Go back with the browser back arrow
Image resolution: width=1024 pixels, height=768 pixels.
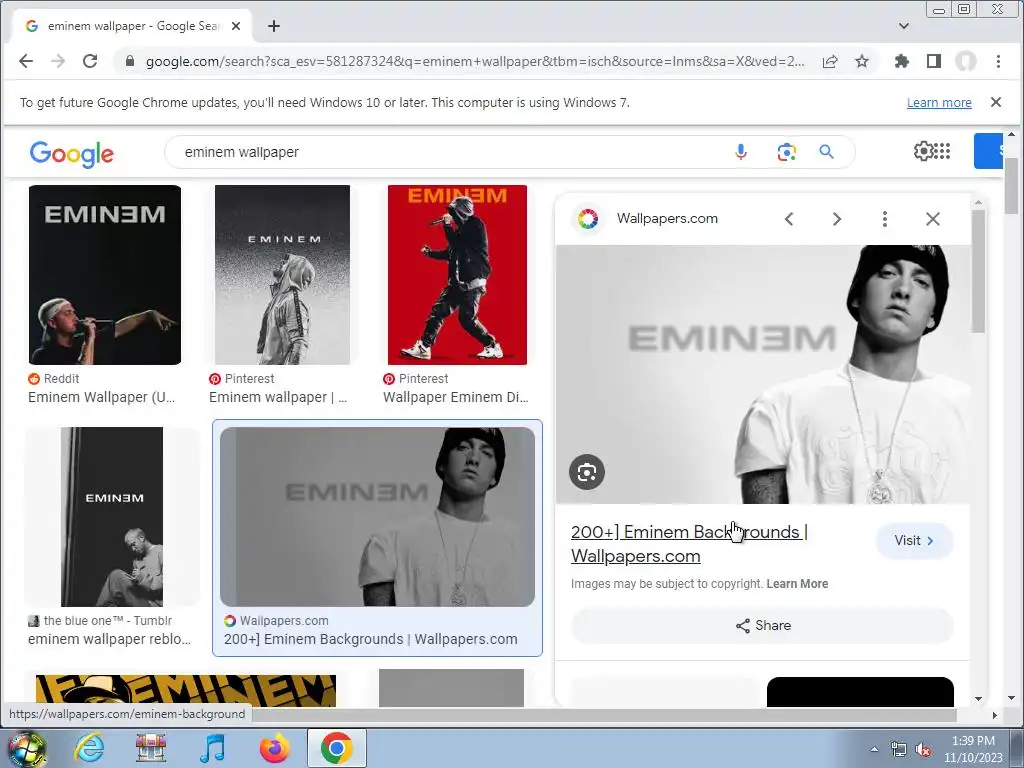[26, 61]
